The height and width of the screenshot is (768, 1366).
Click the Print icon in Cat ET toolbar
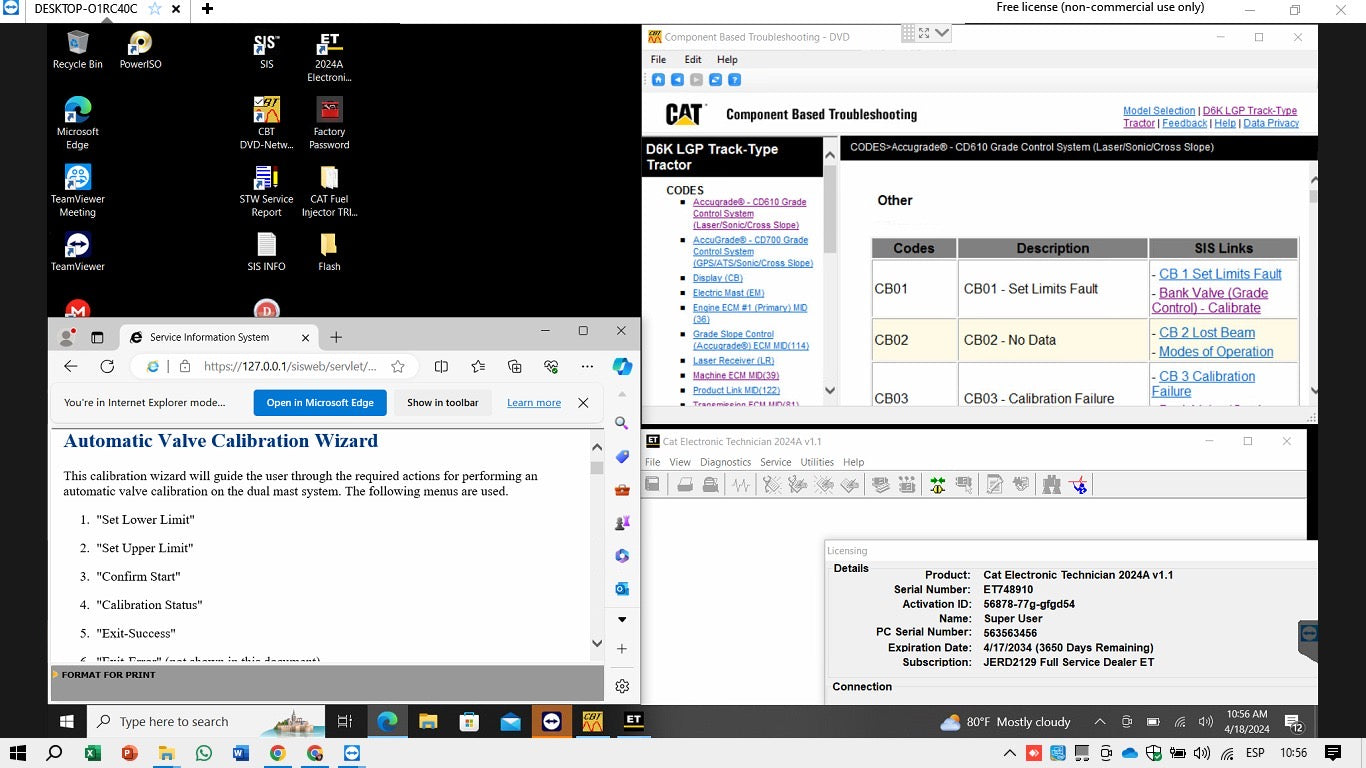coord(684,484)
